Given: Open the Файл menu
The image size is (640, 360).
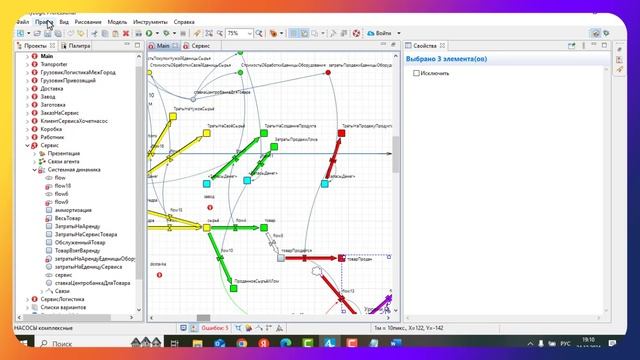Looking at the screenshot, I should point(22,22).
